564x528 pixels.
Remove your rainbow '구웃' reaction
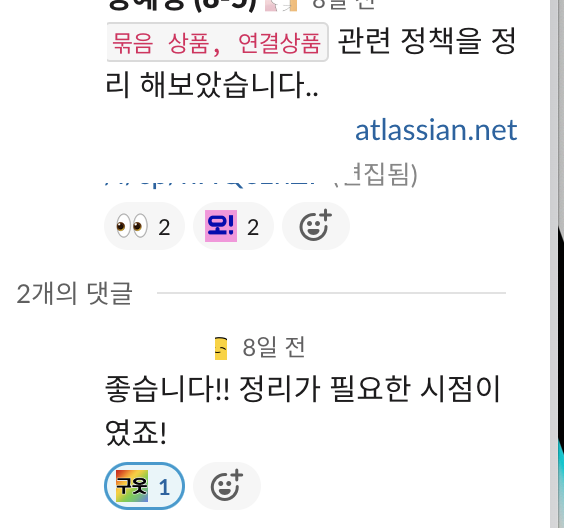click(144, 486)
